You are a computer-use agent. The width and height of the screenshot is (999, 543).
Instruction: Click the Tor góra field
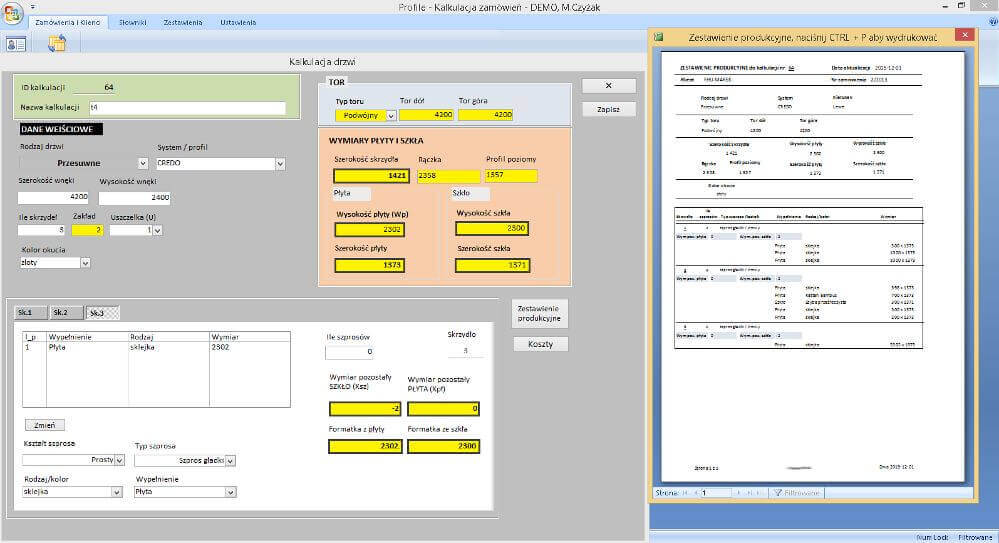485,115
